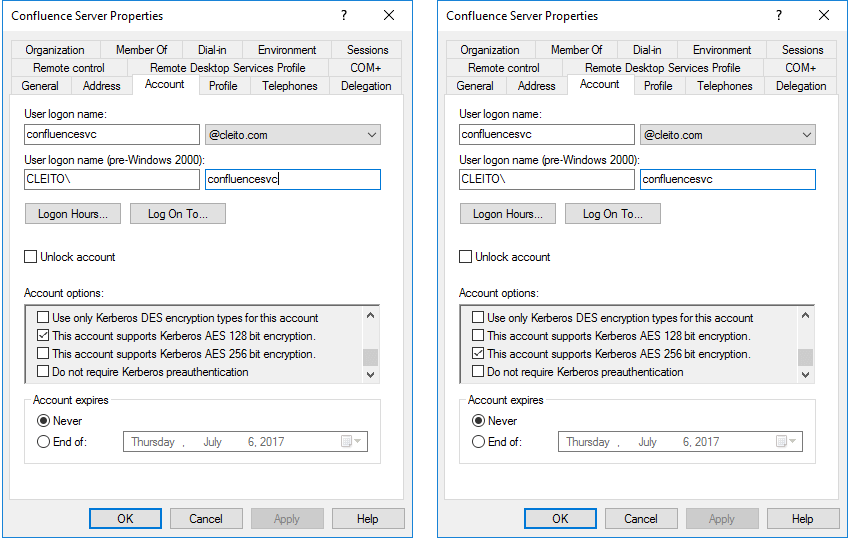Switch to Organization tab in left dialog
The width and height of the screenshot is (850, 538).
[x=55, y=50]
